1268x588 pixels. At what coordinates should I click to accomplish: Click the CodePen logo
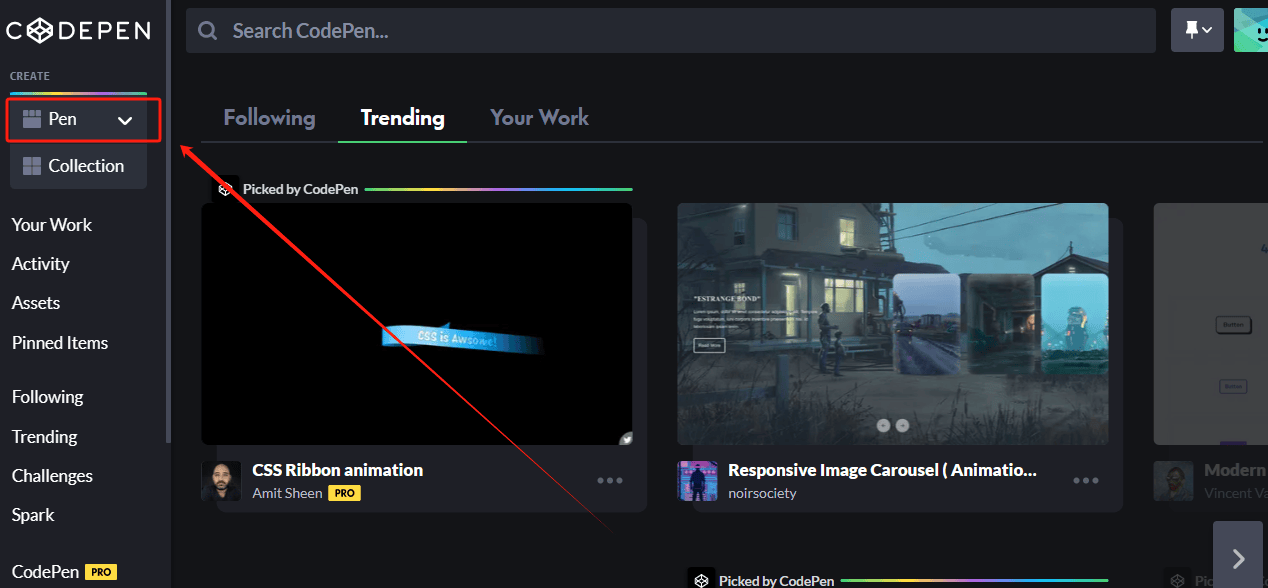click(x=78, y=30)
